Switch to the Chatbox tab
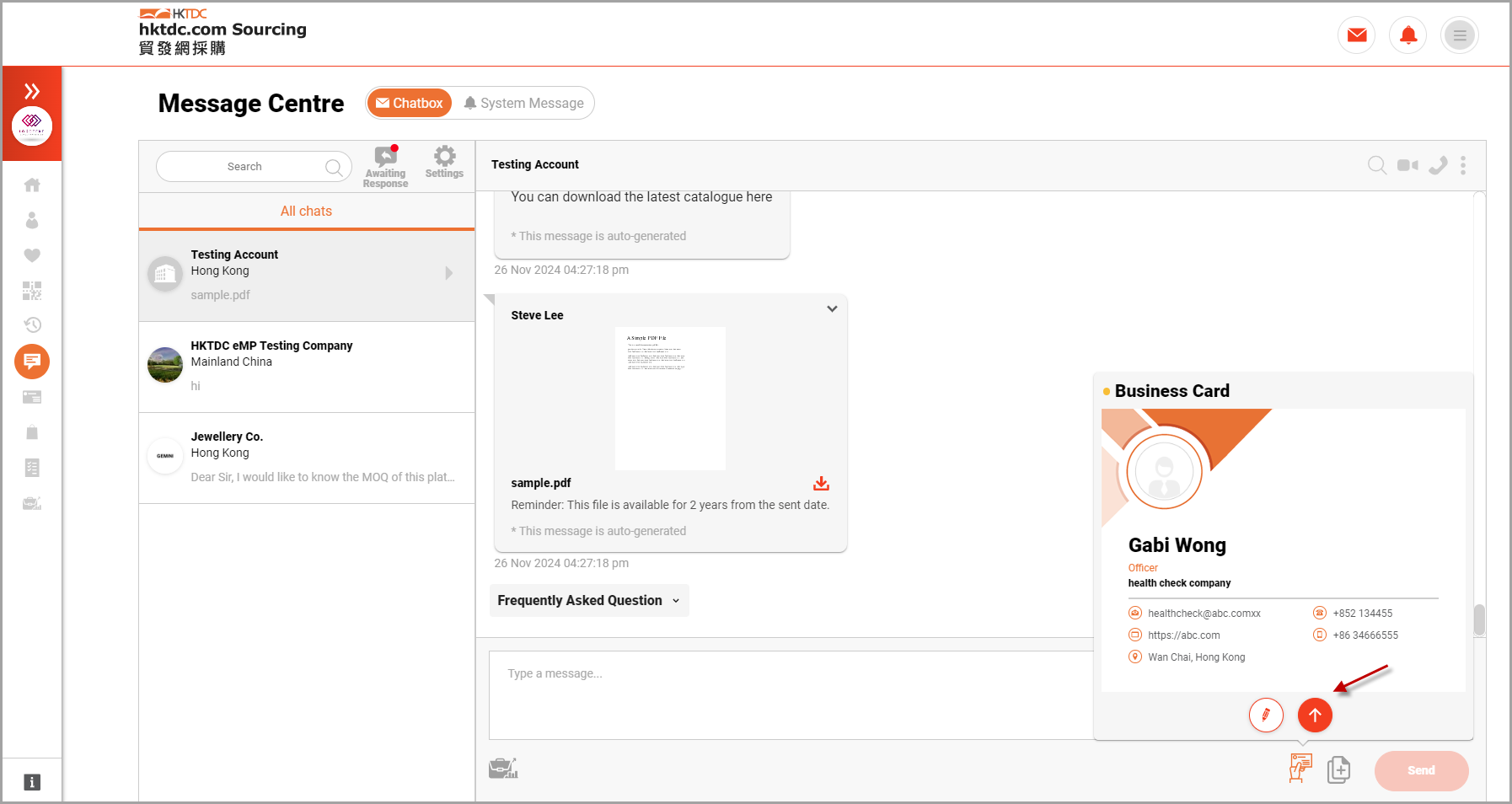 [x=410, y=103]
